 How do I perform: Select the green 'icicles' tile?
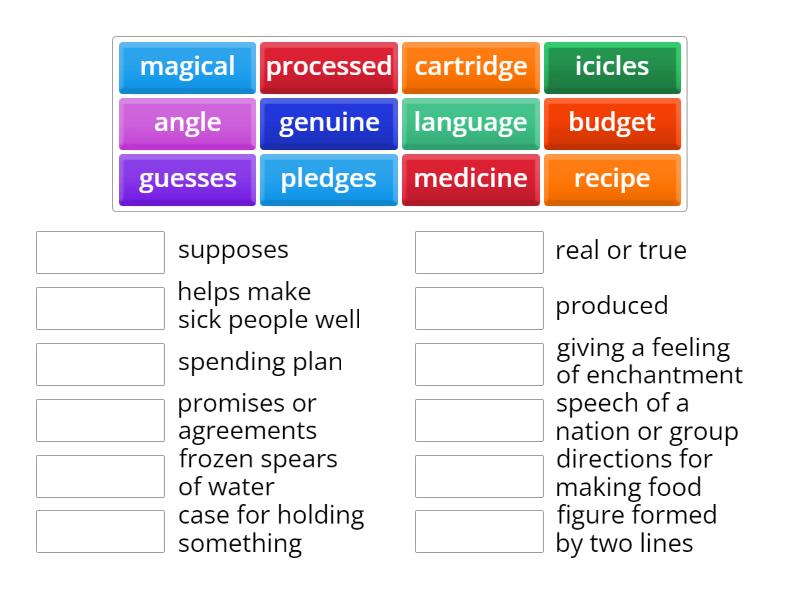coord(612,67)
